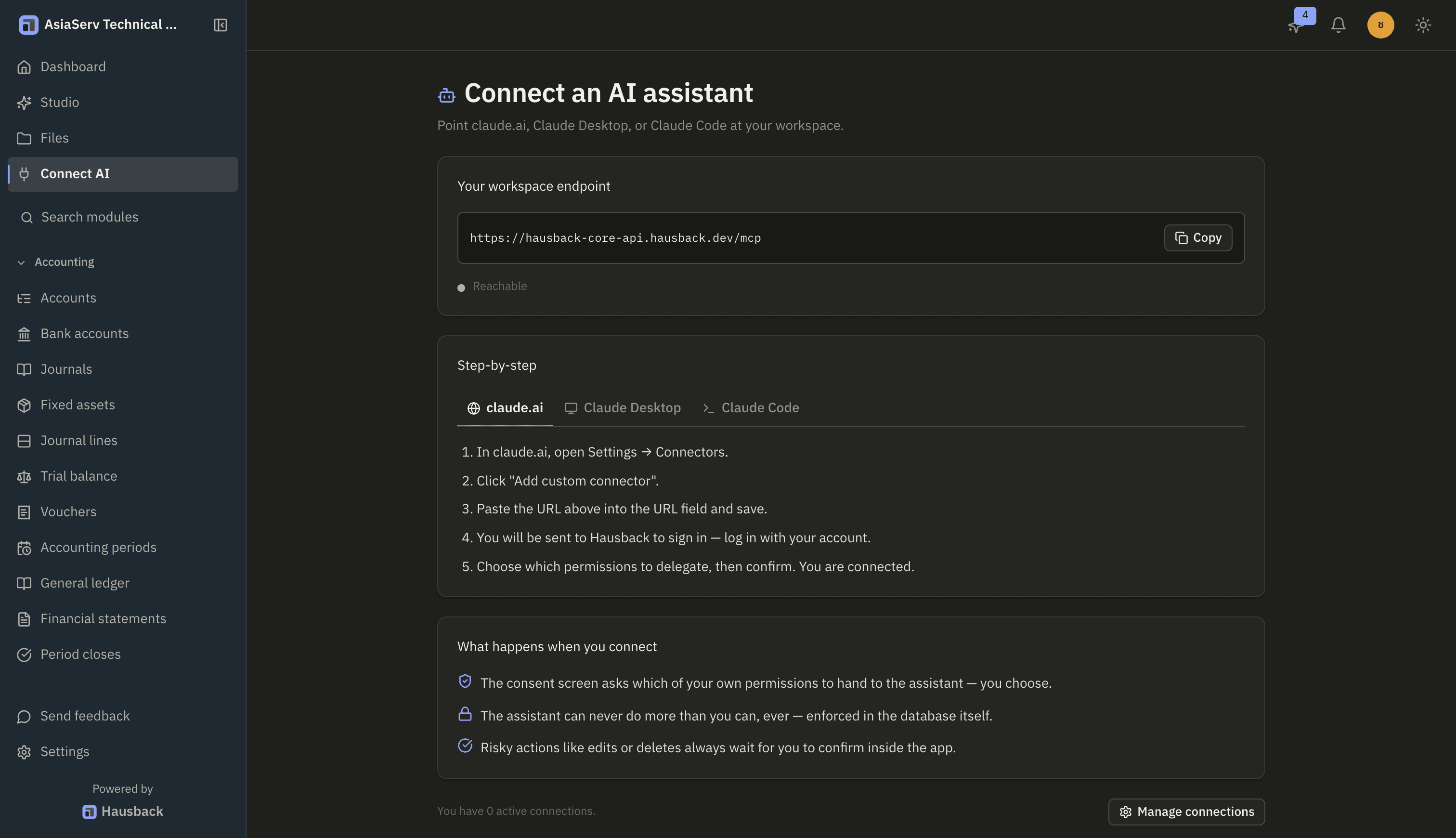Screen dimensions: 1456x838
Task: Open Fixed assets module
Action: pyautogui.click(x=122, y=405)
